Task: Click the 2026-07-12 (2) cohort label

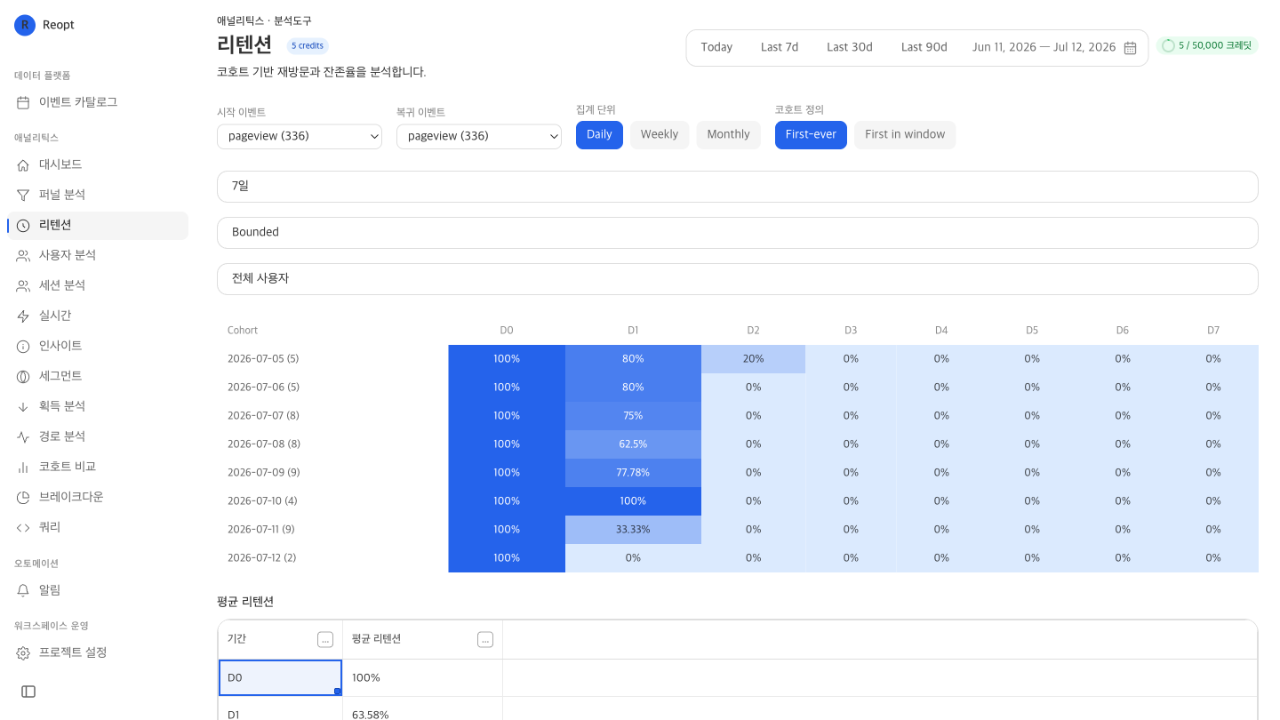Action: coord(262,558)
